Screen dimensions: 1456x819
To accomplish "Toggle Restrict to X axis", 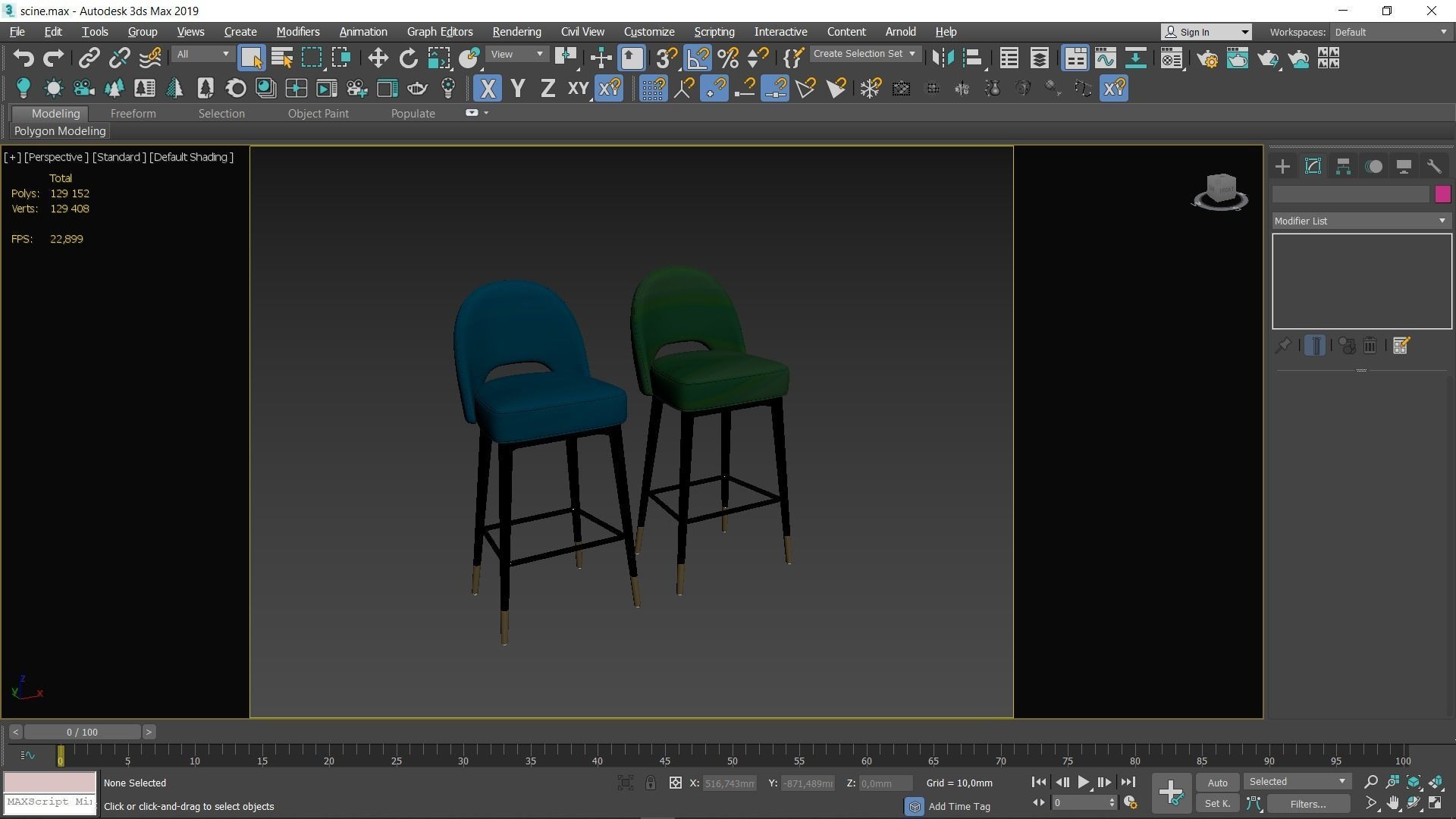I will (488, 89).
